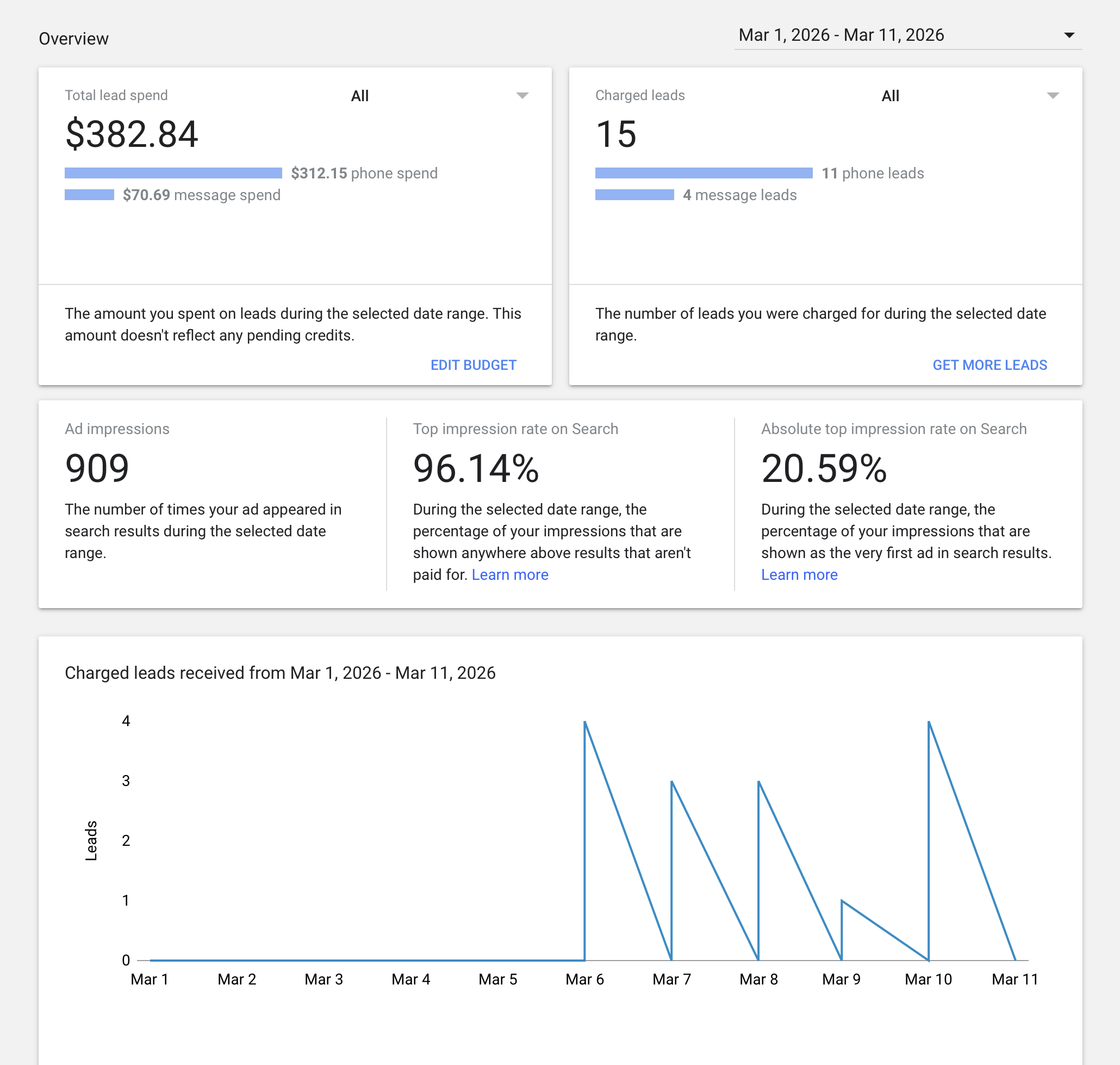The image size is (1120, 1065).
Task: Click GET MORE LEADS button
Action: pos(990,365)
